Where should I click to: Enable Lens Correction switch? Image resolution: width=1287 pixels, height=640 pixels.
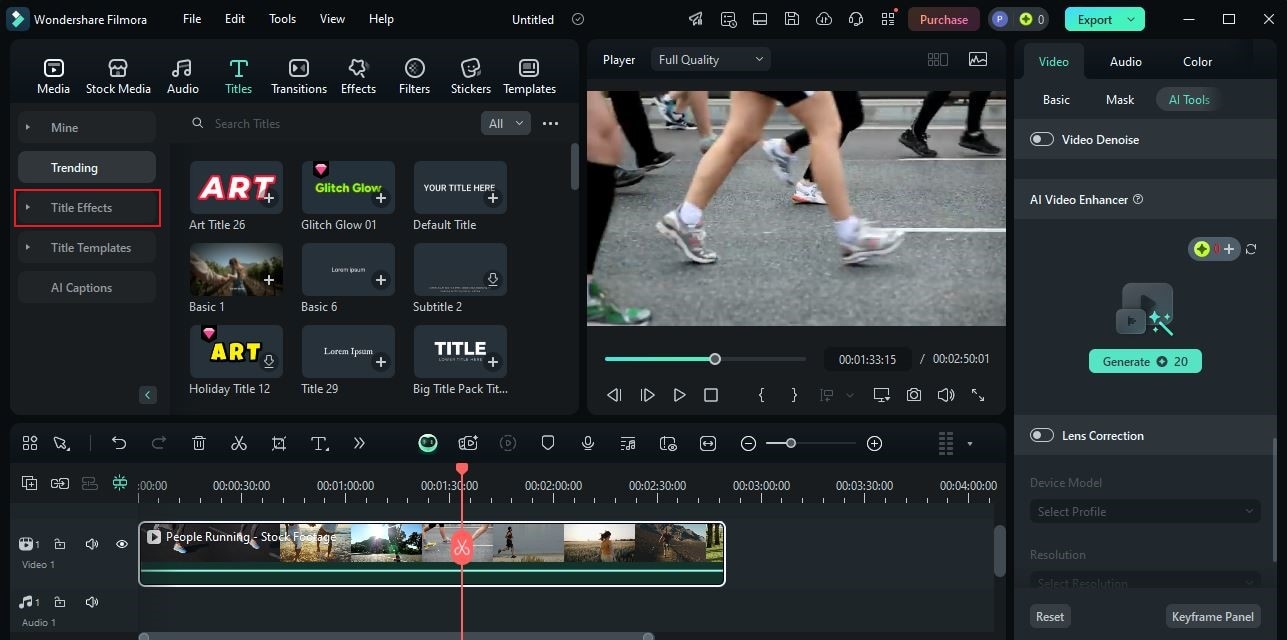click(1042, 435)
